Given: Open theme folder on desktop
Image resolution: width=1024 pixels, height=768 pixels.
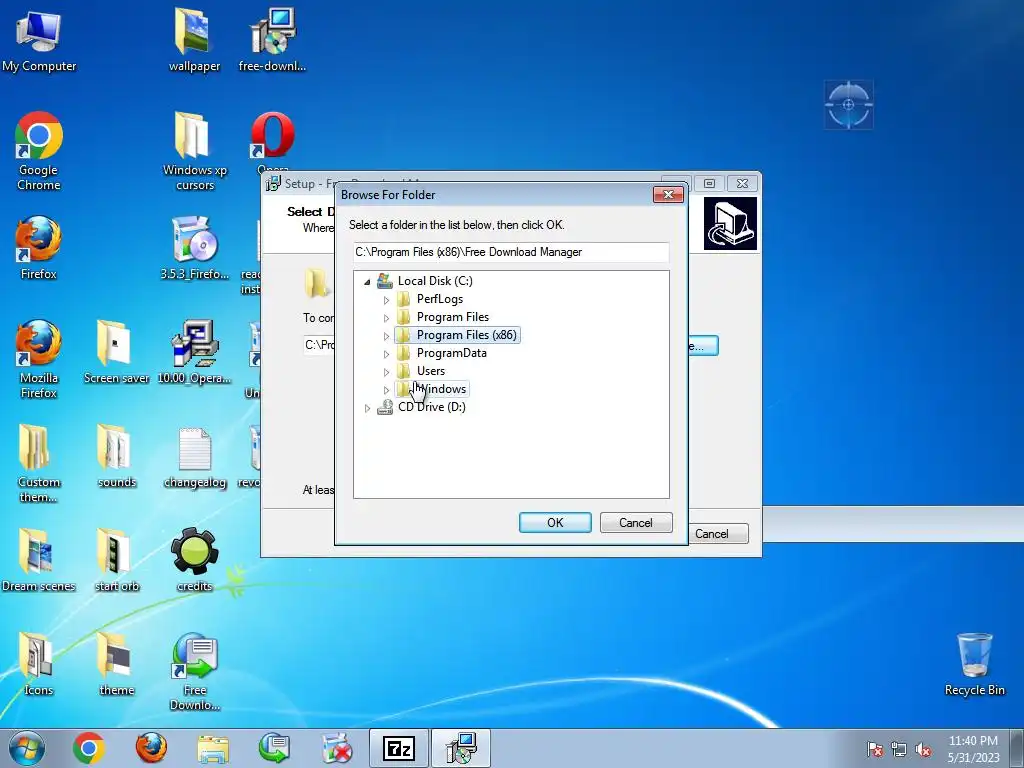Looking at the screenshot, I should 116,664.
